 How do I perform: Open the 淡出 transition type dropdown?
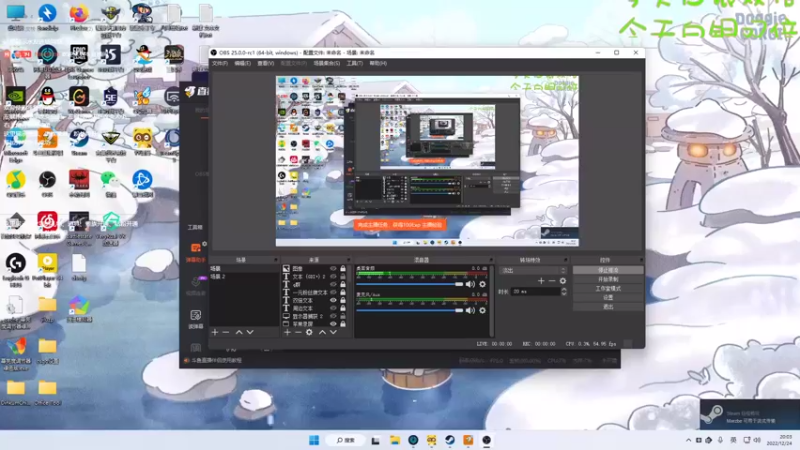(533, 270)
